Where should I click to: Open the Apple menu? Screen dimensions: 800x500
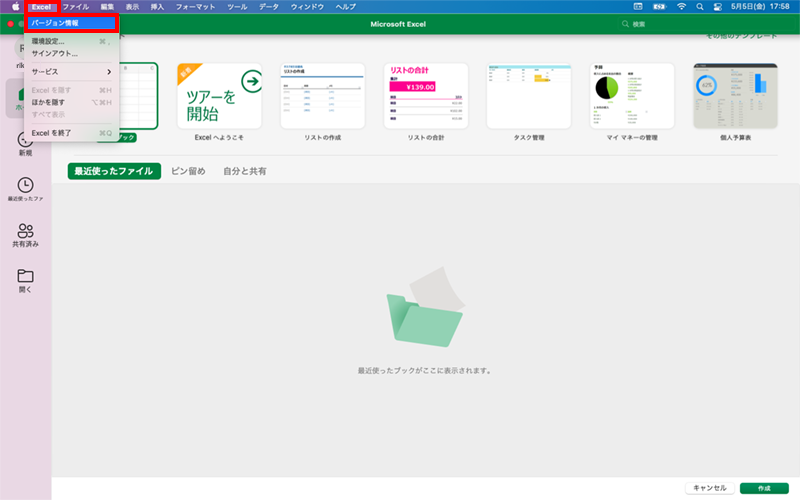coord(15,7)
